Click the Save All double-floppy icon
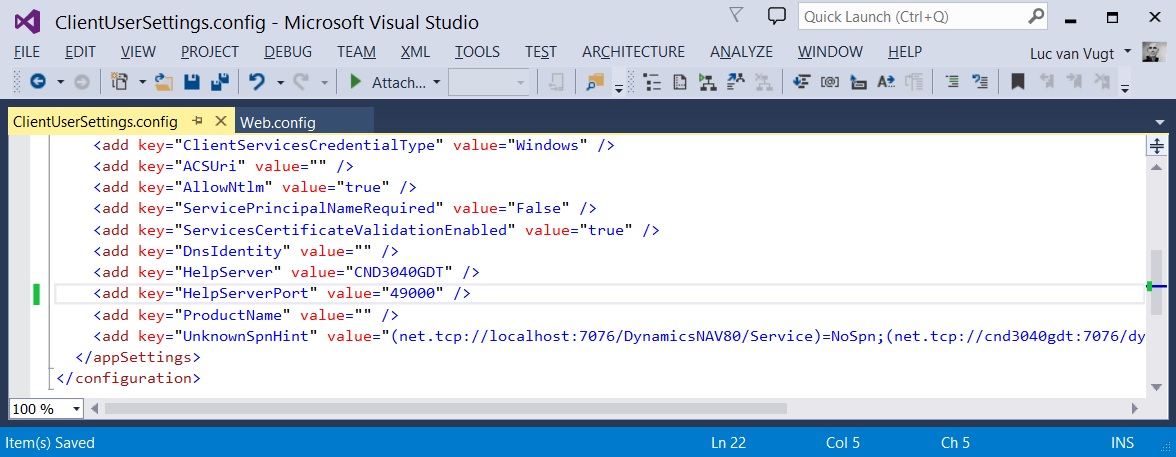 click(220, 82)
